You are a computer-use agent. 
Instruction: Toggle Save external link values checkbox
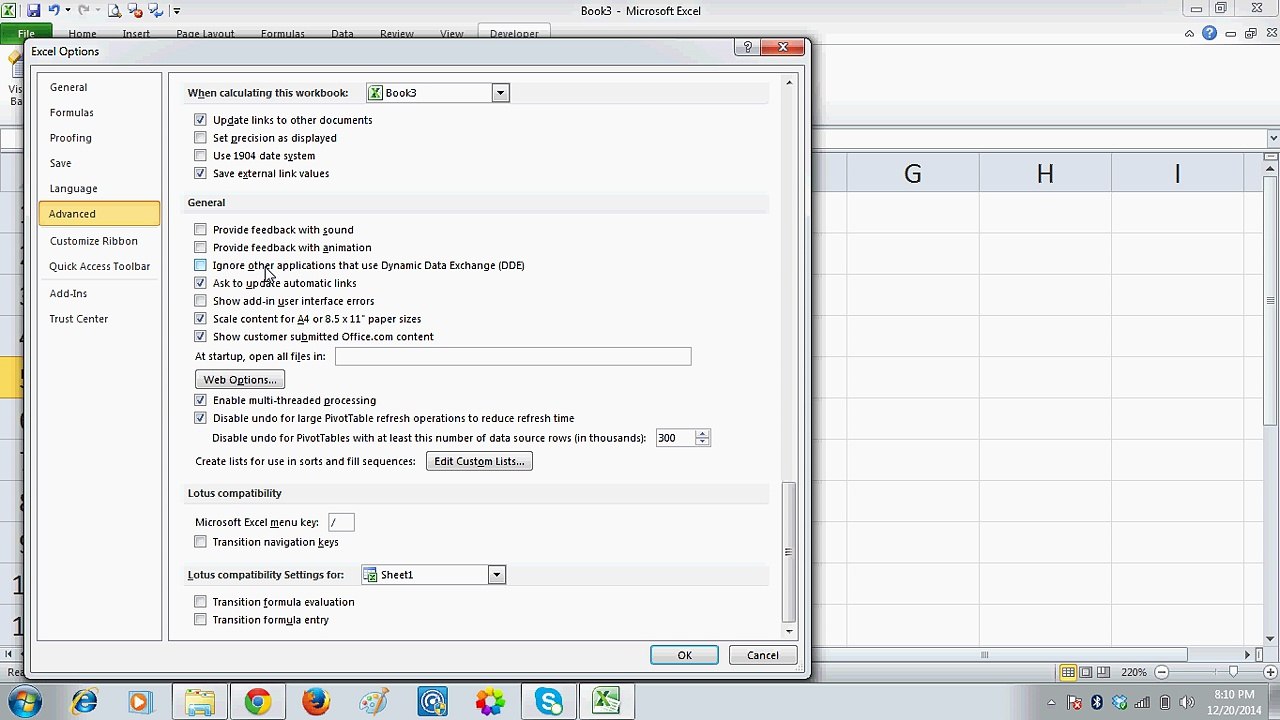click(200, 174)
